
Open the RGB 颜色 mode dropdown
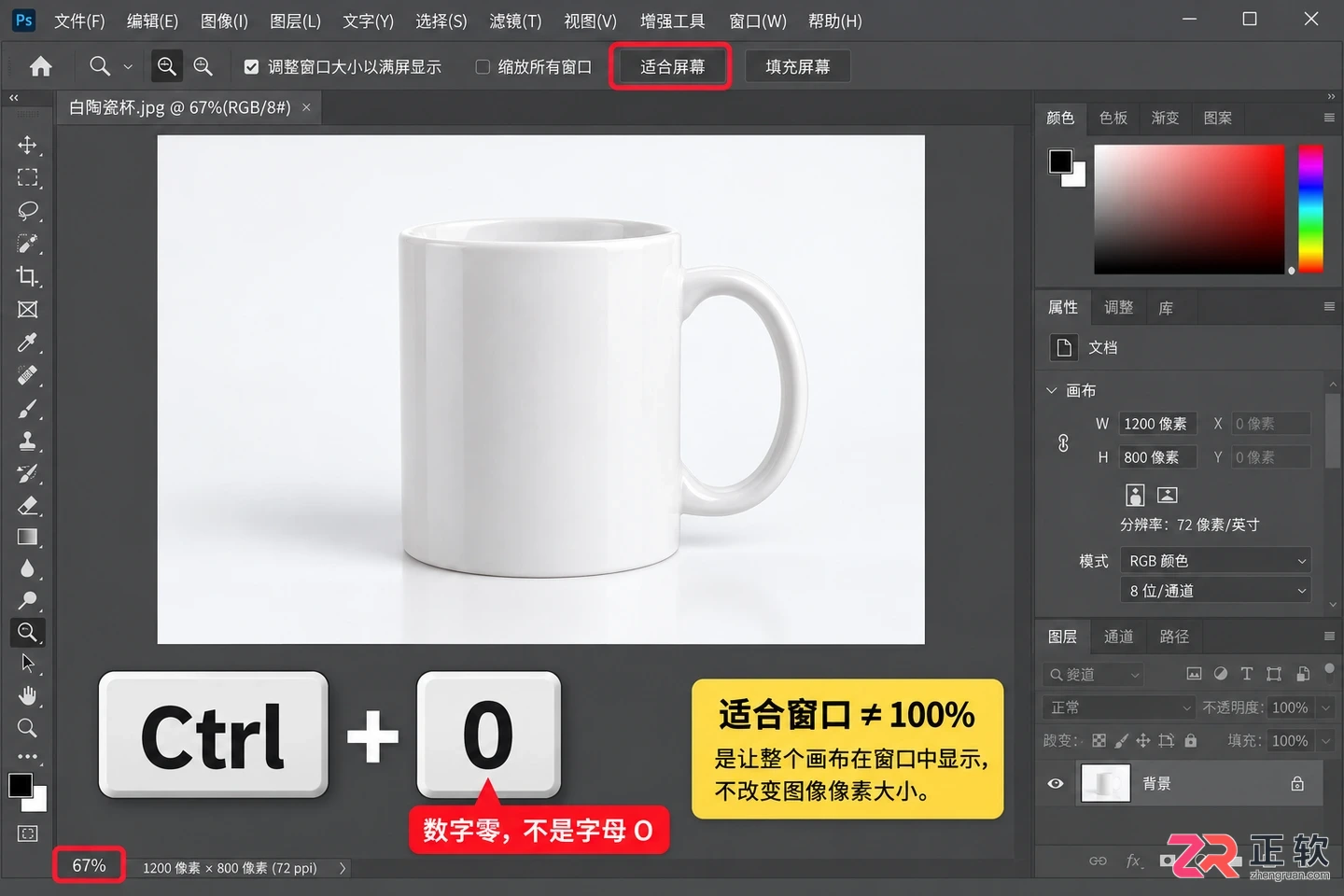pyautogui.click(x=1215, y=561)
